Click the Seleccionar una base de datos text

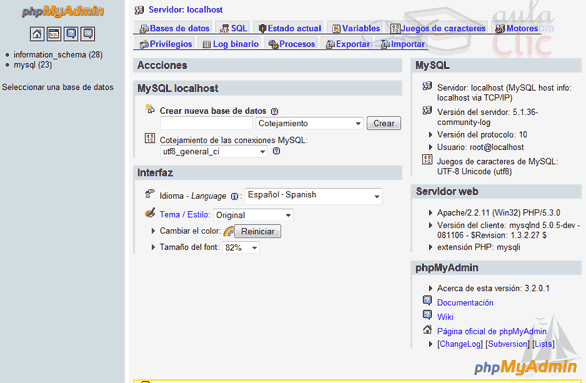pos(58,87)
